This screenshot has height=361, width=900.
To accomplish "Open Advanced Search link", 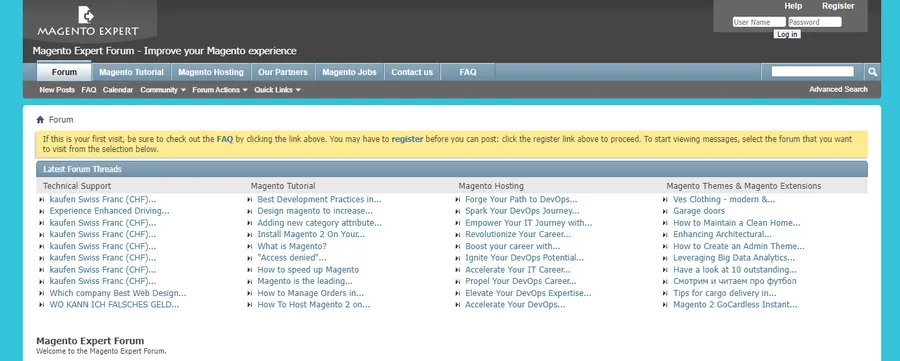I will (x=839, y=90).
